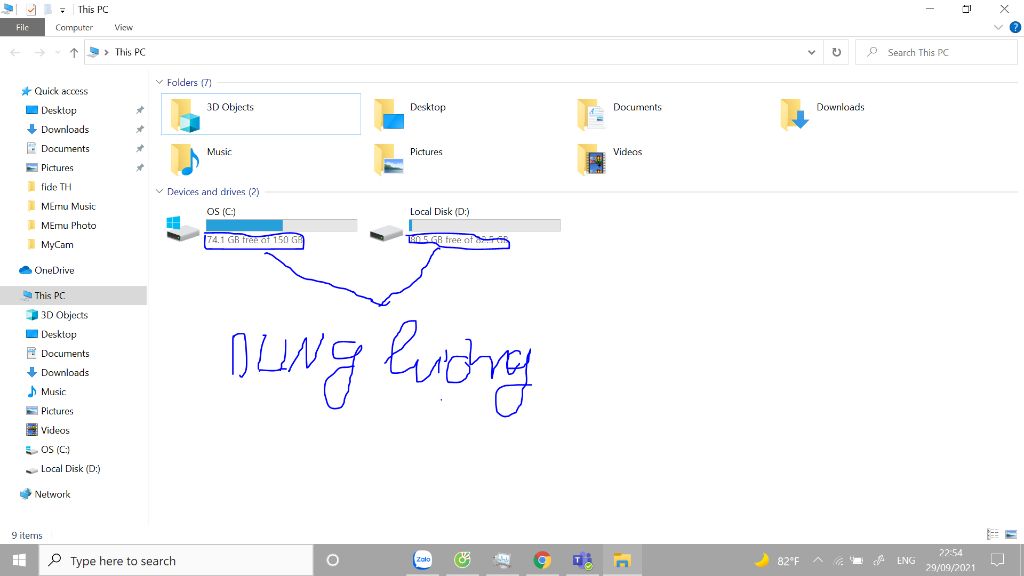Open Microsoft Teams from the taskbar
This screenshot has height=576, width=1024.
582,560
